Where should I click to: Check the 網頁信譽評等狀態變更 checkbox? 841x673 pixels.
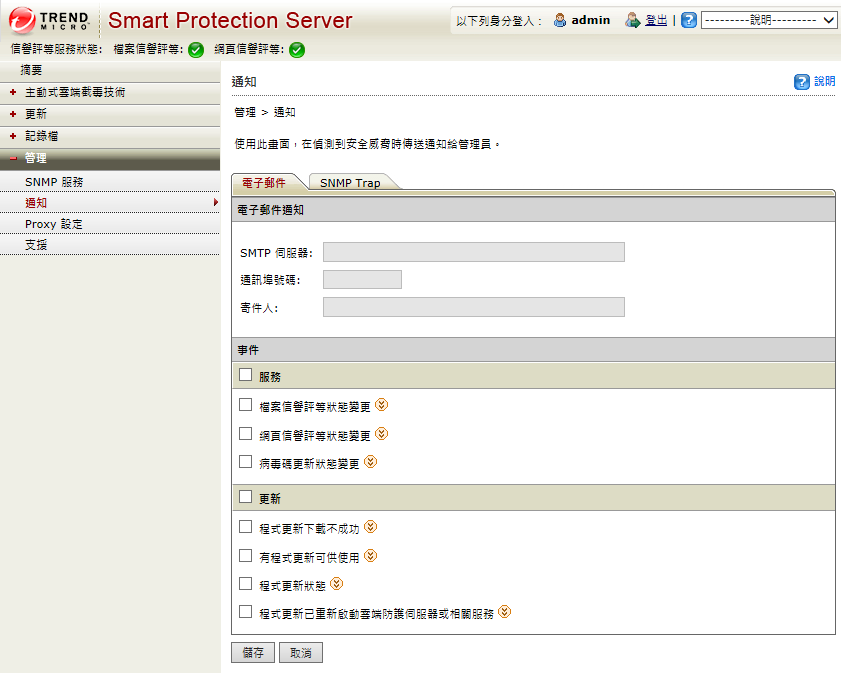(246, 434)
